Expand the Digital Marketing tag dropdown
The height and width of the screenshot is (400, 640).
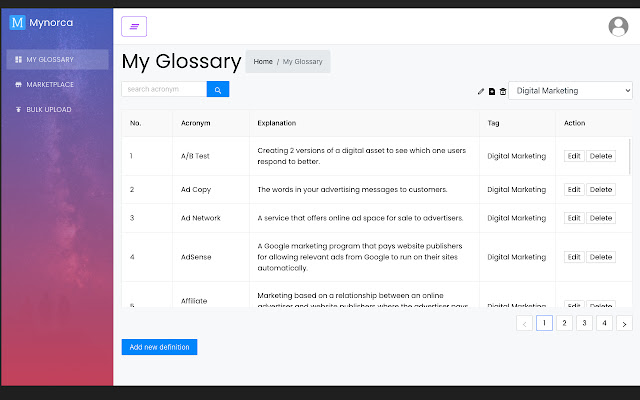[x=571, y=91]
